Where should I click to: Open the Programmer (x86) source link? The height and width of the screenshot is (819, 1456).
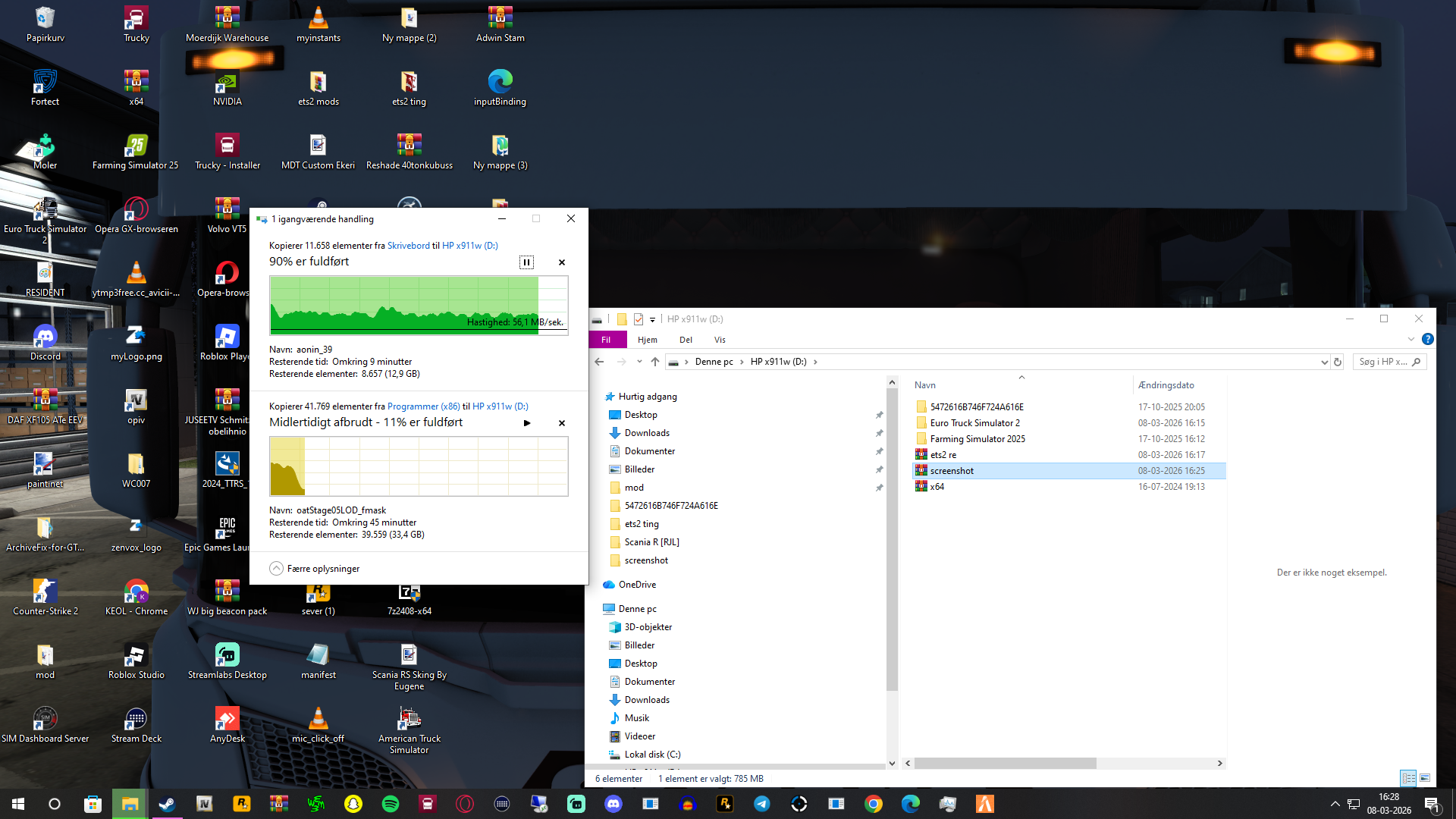click(x=423, y=406)
